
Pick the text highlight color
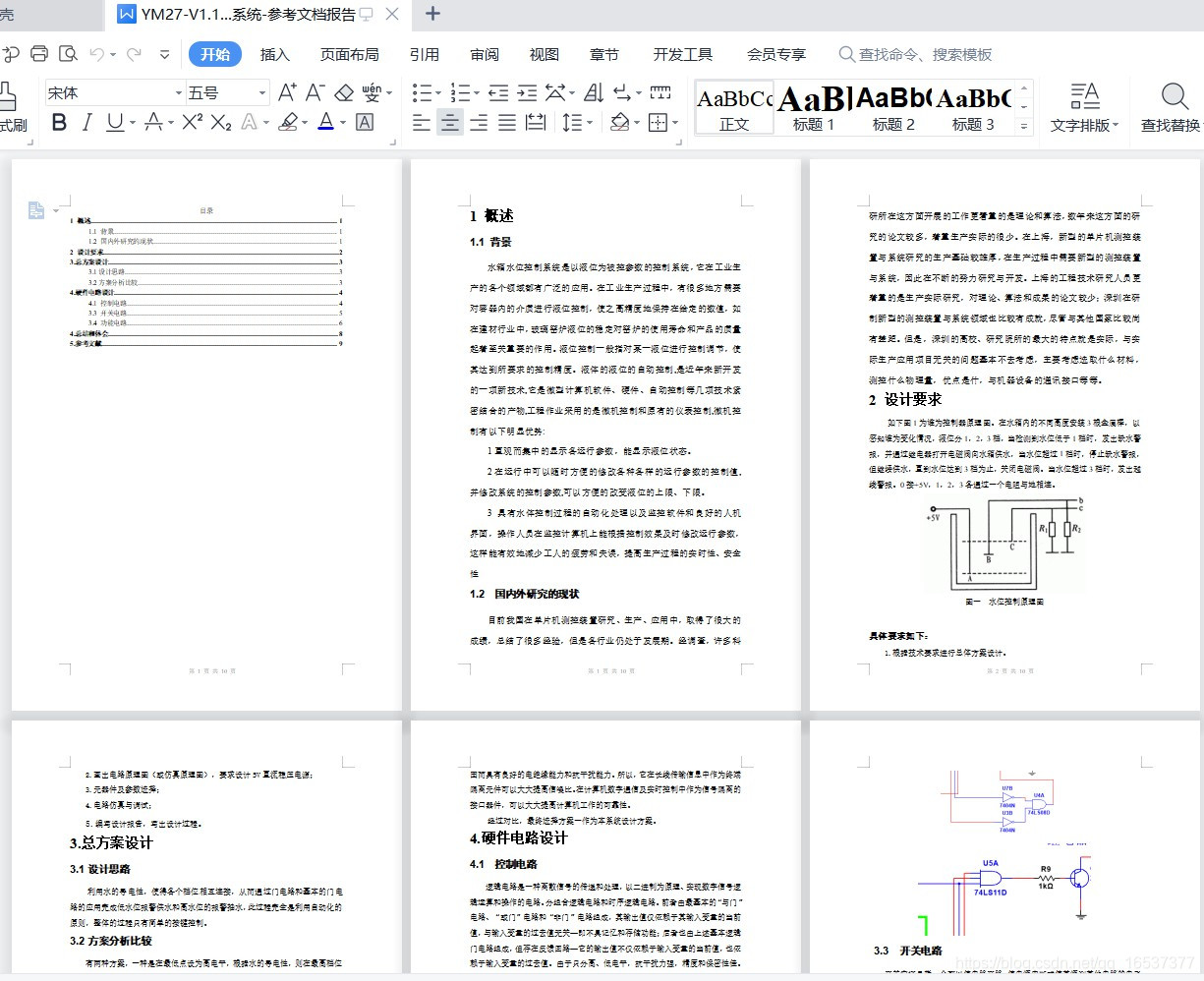[x=287, y=122]
